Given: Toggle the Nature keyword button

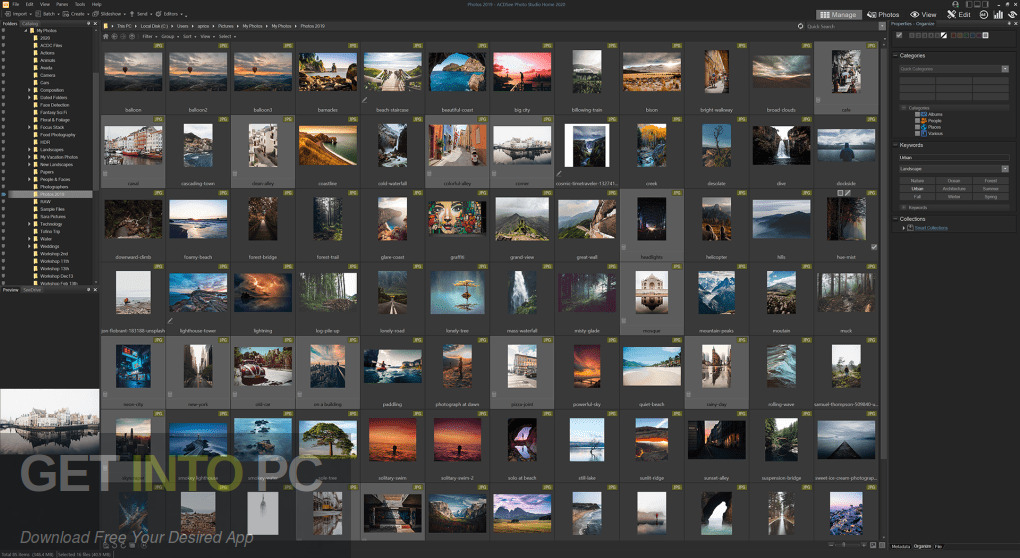Looking at the screenshot, I should click(917, 181).
